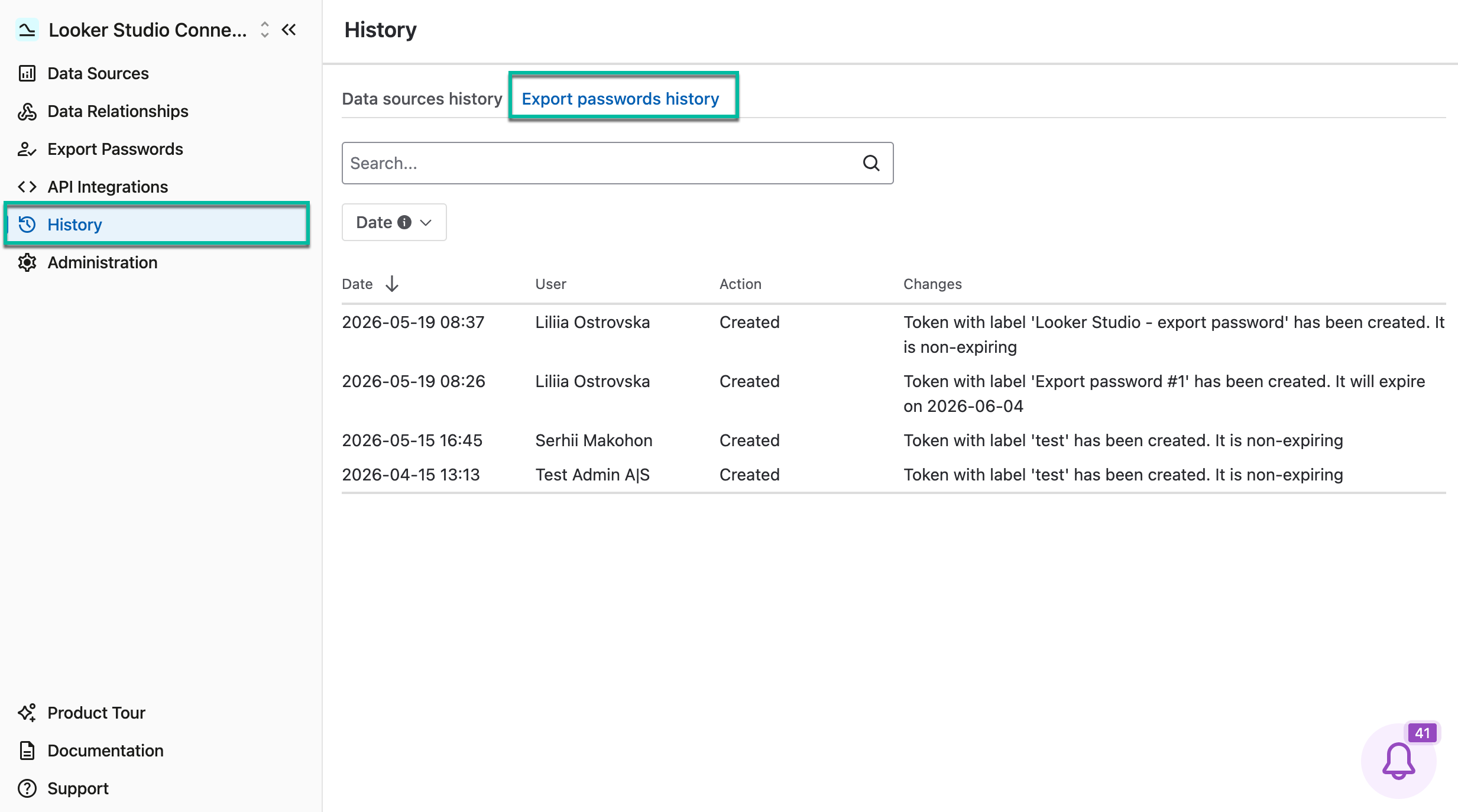
Task: Open Support link
Action: [78, 788]
